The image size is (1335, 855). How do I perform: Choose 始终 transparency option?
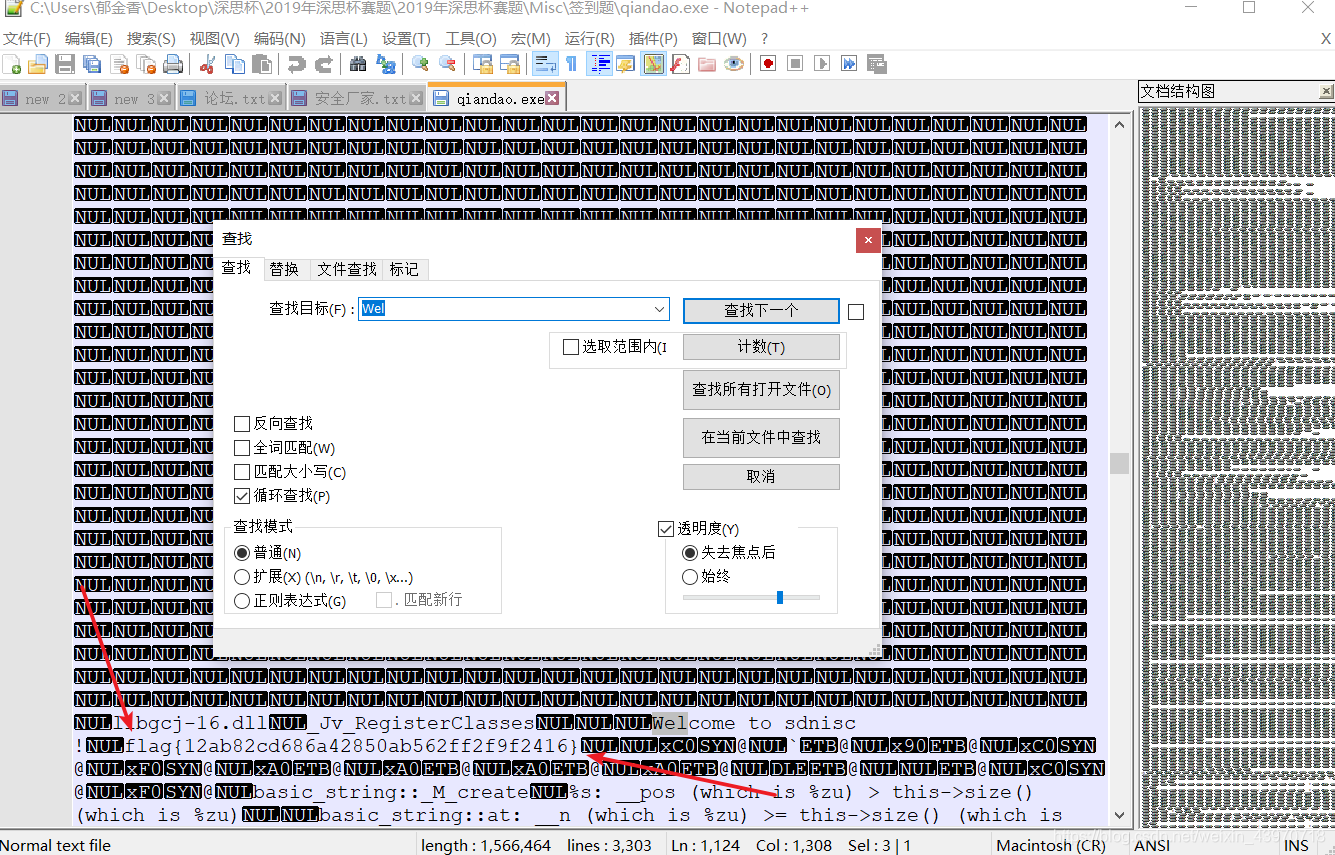[x=706, y=576]
